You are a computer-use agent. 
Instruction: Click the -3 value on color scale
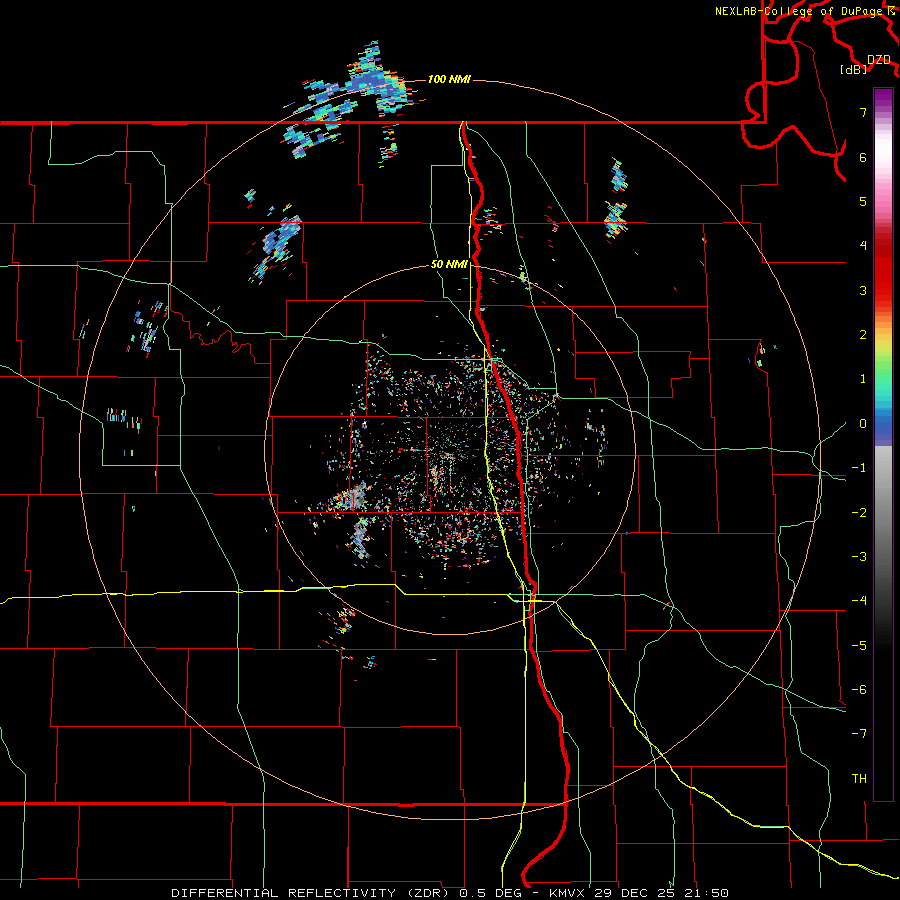click(859, 557)
